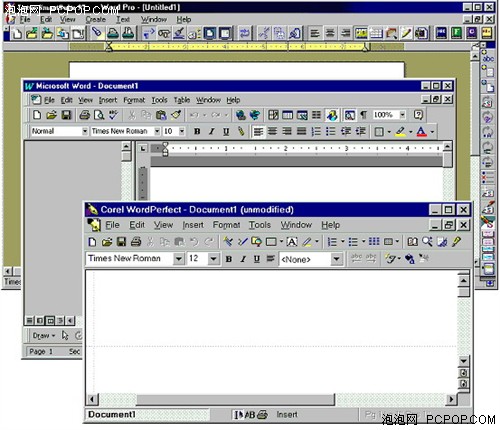Click the Save disk icon in Microsoft Word
Viewport: 500px width, 430px height.
tap(67, 115)
